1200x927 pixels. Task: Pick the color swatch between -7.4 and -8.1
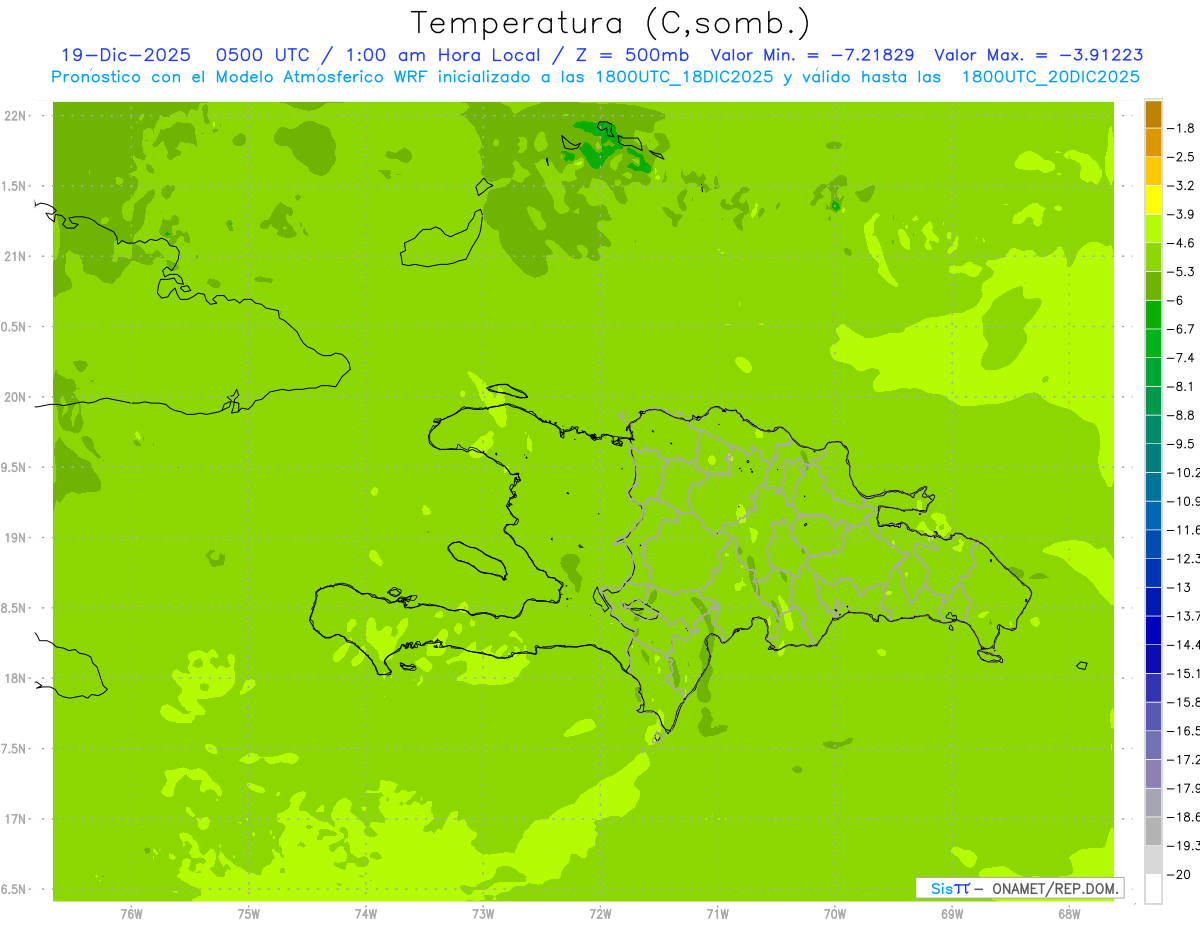(x=1153, y=372)
